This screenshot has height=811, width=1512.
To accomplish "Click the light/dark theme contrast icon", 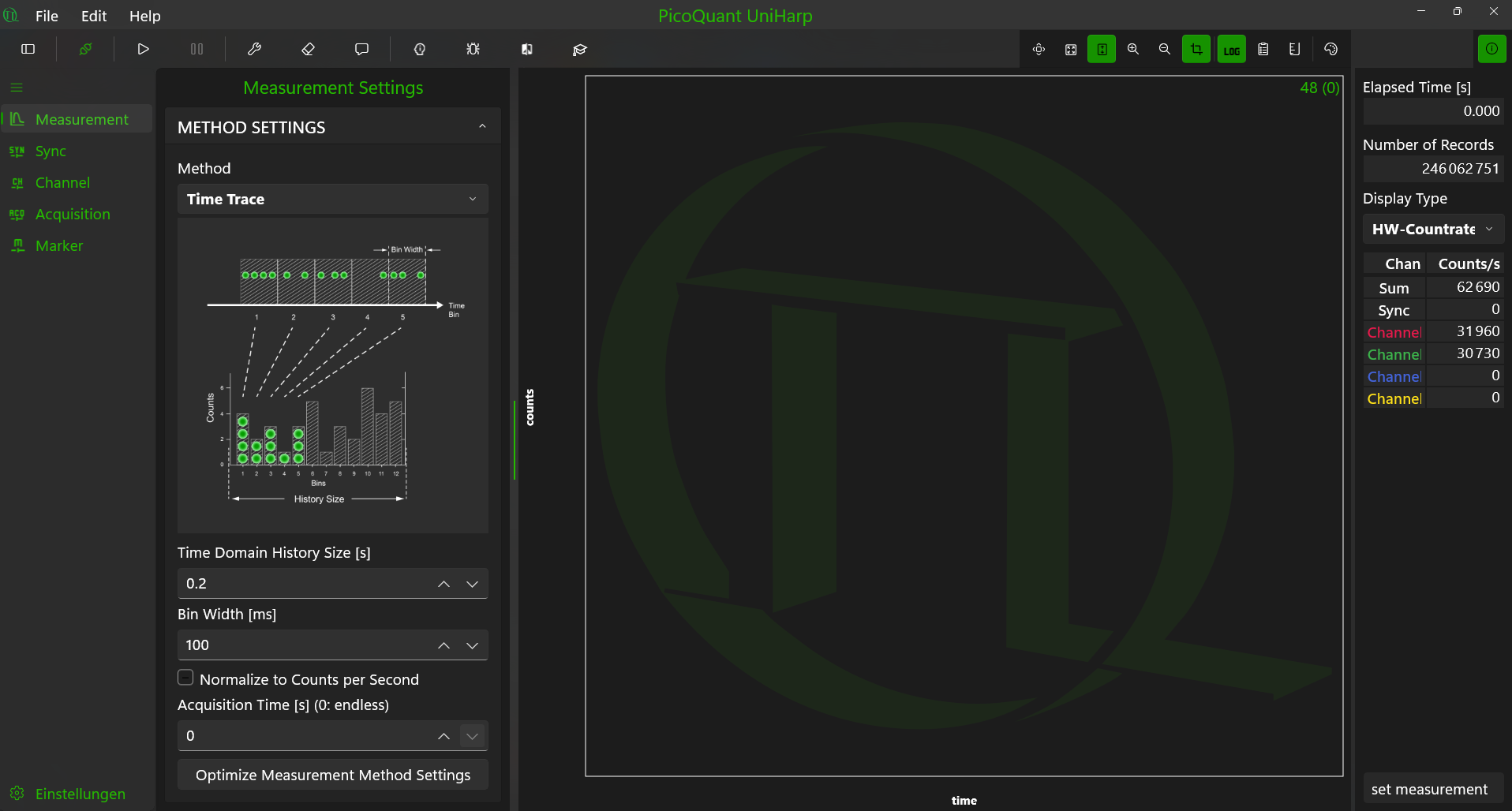I will 527,49.
